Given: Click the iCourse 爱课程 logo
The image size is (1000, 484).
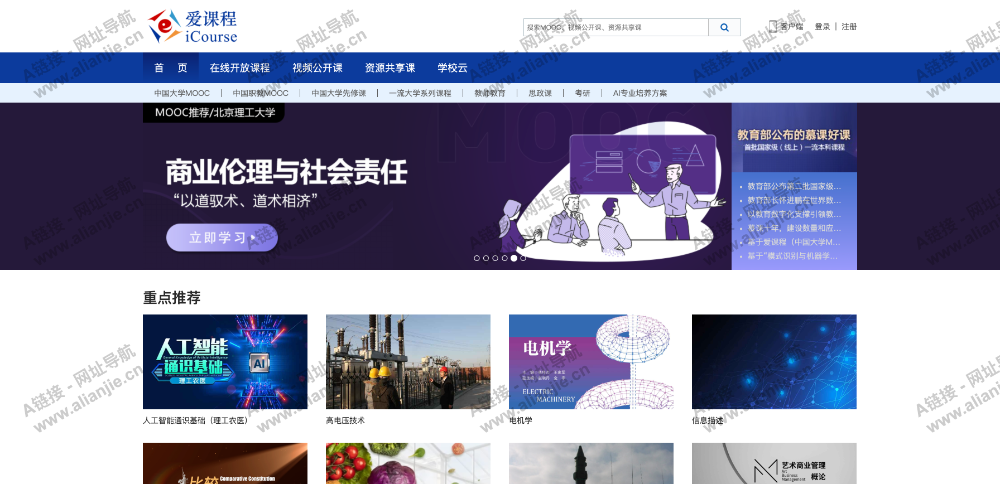Looking at the screenshot, I should (193, 27).
